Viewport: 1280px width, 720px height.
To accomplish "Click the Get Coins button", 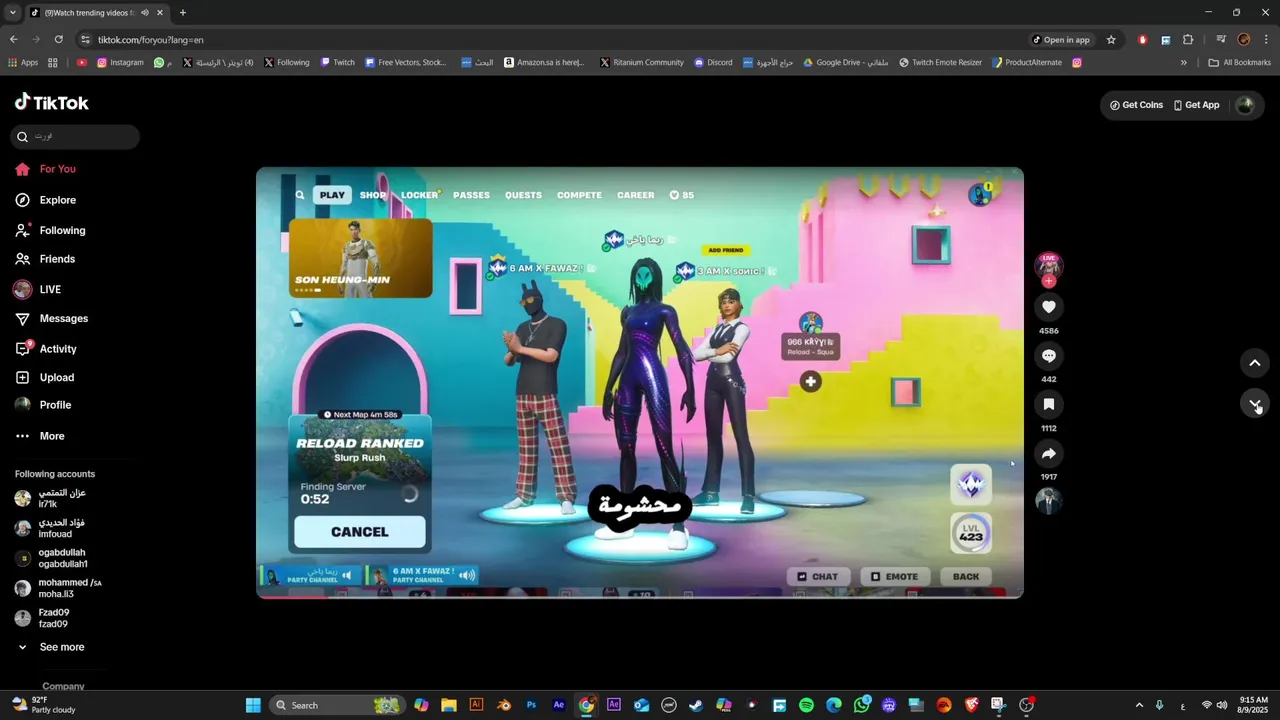I will [1137, 105].
